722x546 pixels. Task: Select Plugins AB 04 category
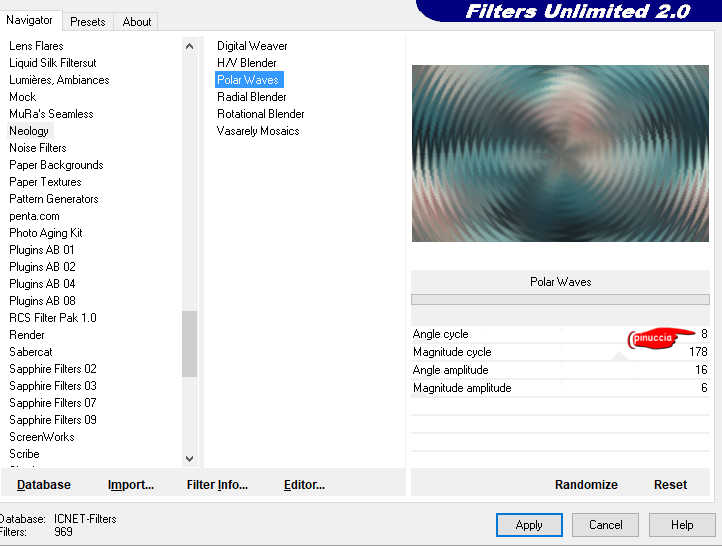coord(42,284)
